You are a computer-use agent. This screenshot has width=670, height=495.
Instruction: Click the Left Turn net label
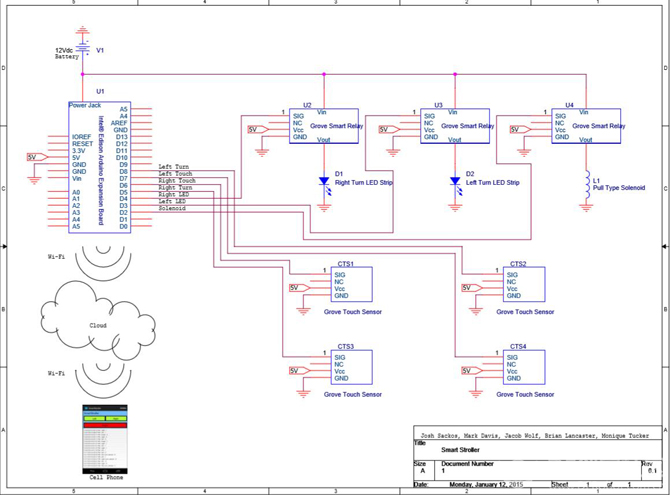[x=173, y=167]
